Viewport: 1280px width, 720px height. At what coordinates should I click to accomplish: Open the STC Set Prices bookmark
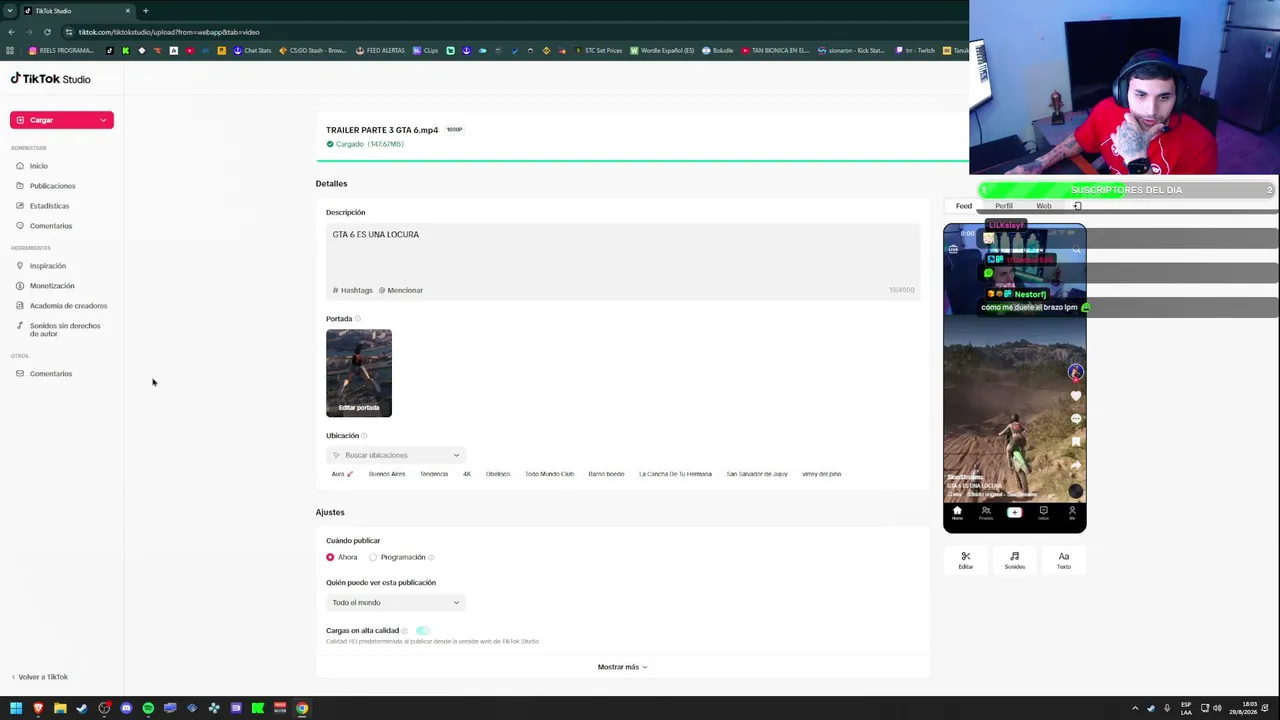[598, 51]
